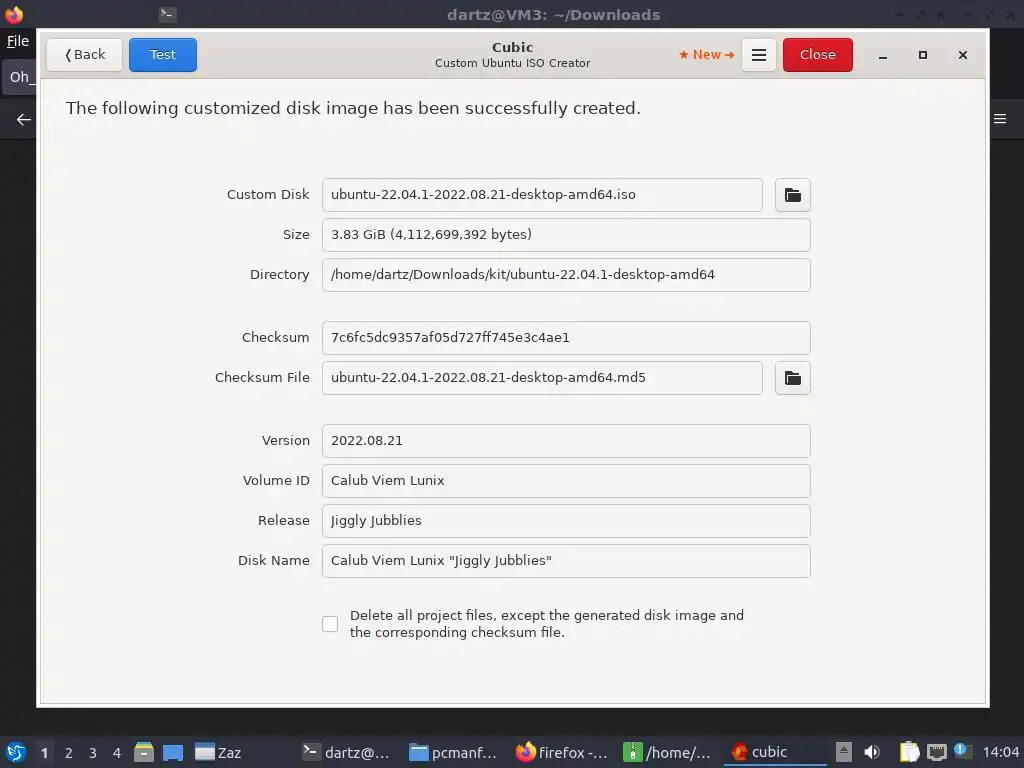This screenshot has height=768, width=1024.
Task: Minimize the Cubic window
Action: point(883,56)
